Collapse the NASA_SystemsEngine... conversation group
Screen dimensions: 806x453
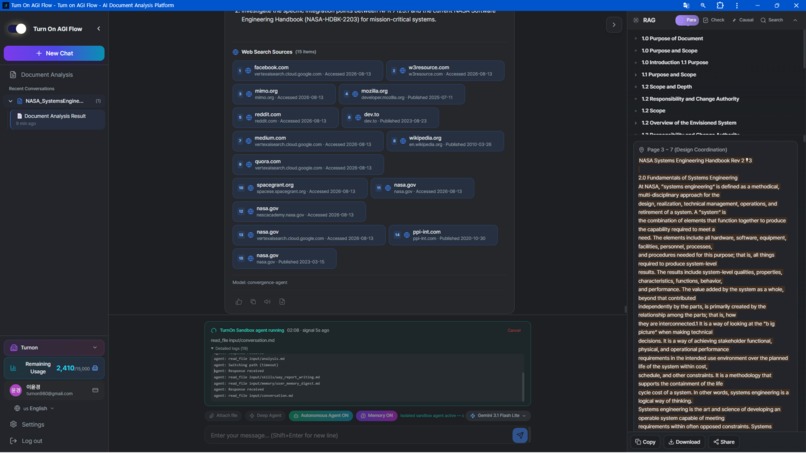10,101
